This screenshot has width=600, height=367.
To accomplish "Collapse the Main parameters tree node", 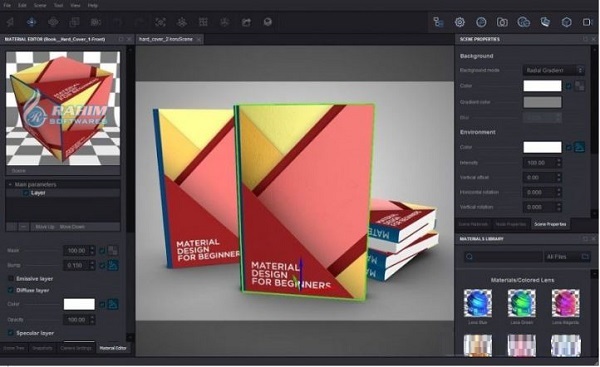I will click(x=10, y=184).
